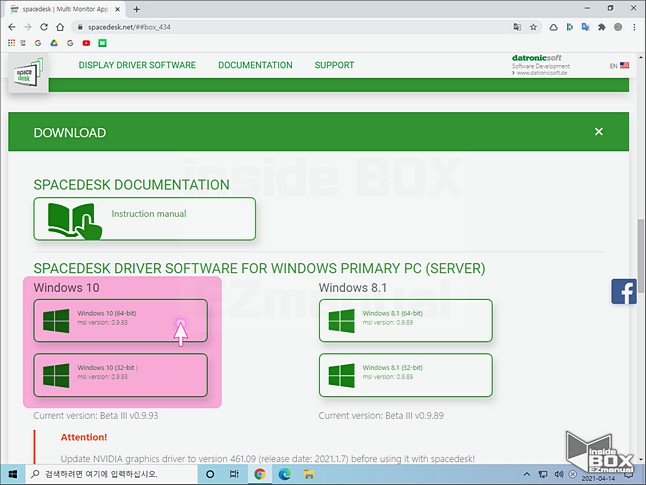The height and width of the screenshot is (485, 646).
Task: Open Task View on the taskbar
Action: [x=234, y=474]
